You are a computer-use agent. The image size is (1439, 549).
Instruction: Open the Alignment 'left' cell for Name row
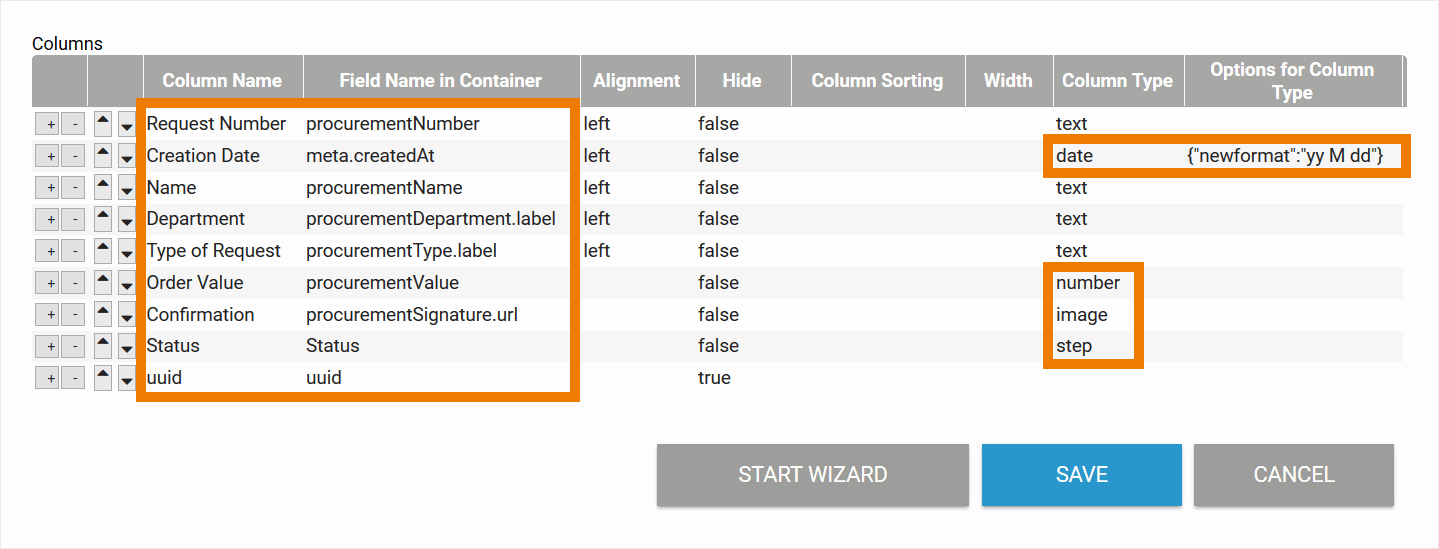click(x=597, y=188)
